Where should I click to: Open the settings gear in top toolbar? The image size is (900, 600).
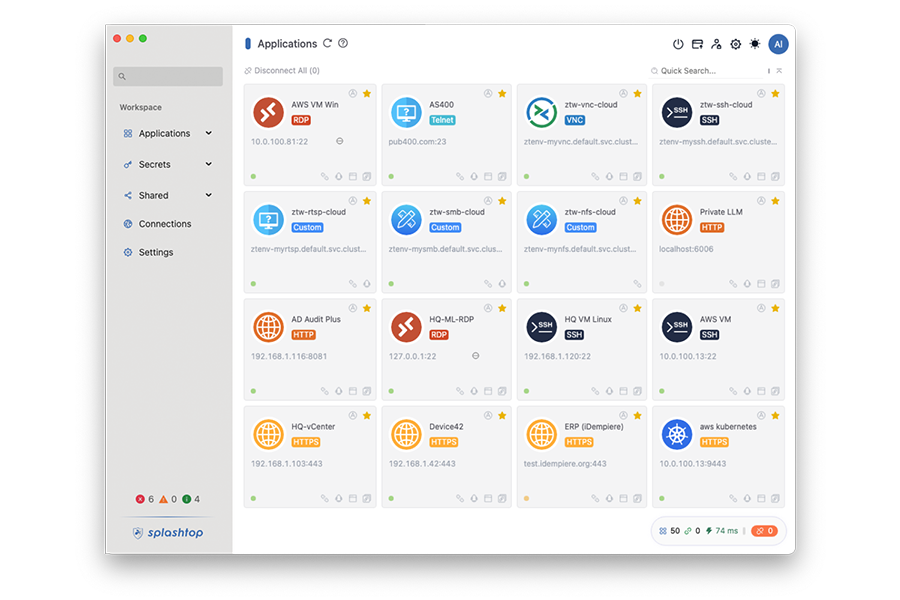click(x=736, y=44)
